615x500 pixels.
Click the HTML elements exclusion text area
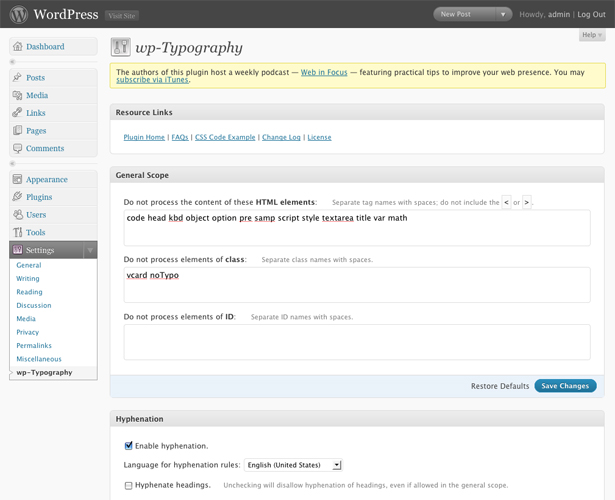[x=357, y=228]
